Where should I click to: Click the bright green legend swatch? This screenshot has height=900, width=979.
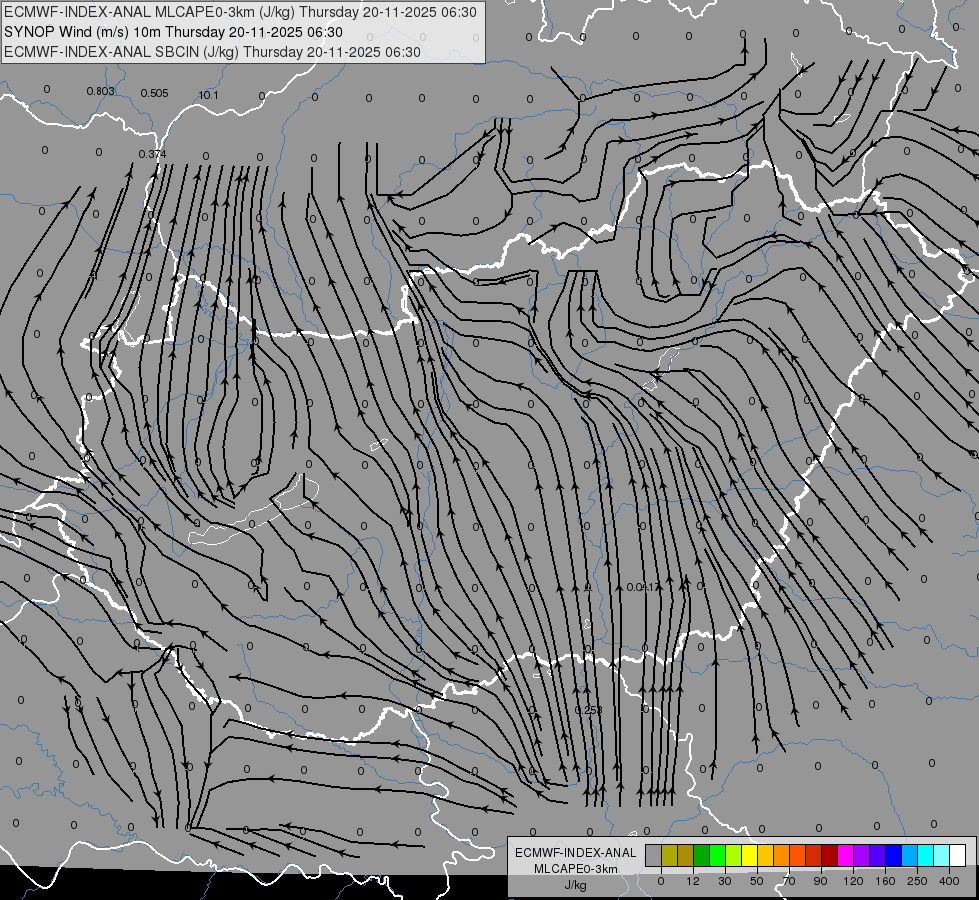coord(717,855)
